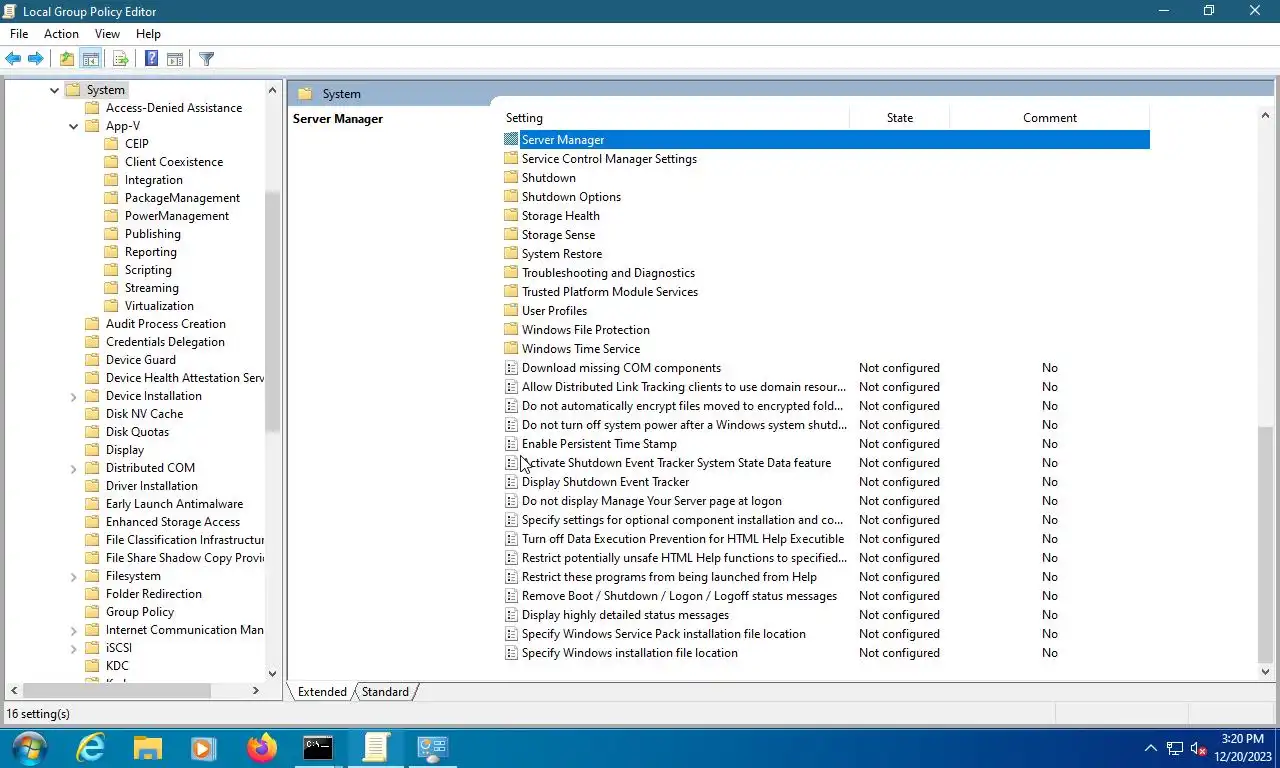Click the Filter funnel toolbar icon
The height and width of the screenshot is (768, 1280).
click(x=206, y=59)
